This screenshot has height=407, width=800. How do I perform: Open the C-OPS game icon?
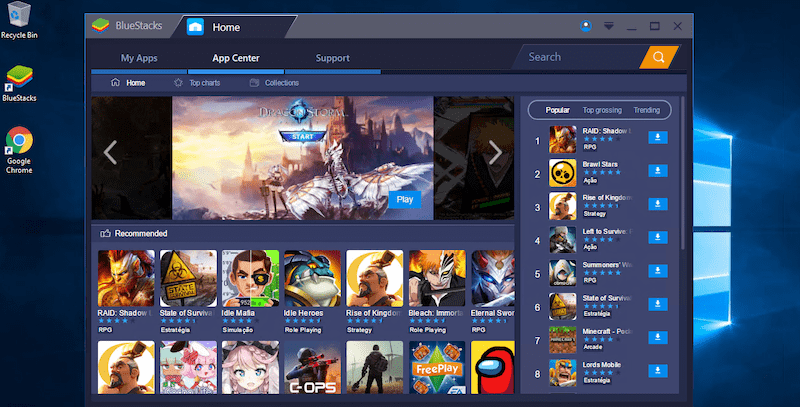(x=312, y=368)
